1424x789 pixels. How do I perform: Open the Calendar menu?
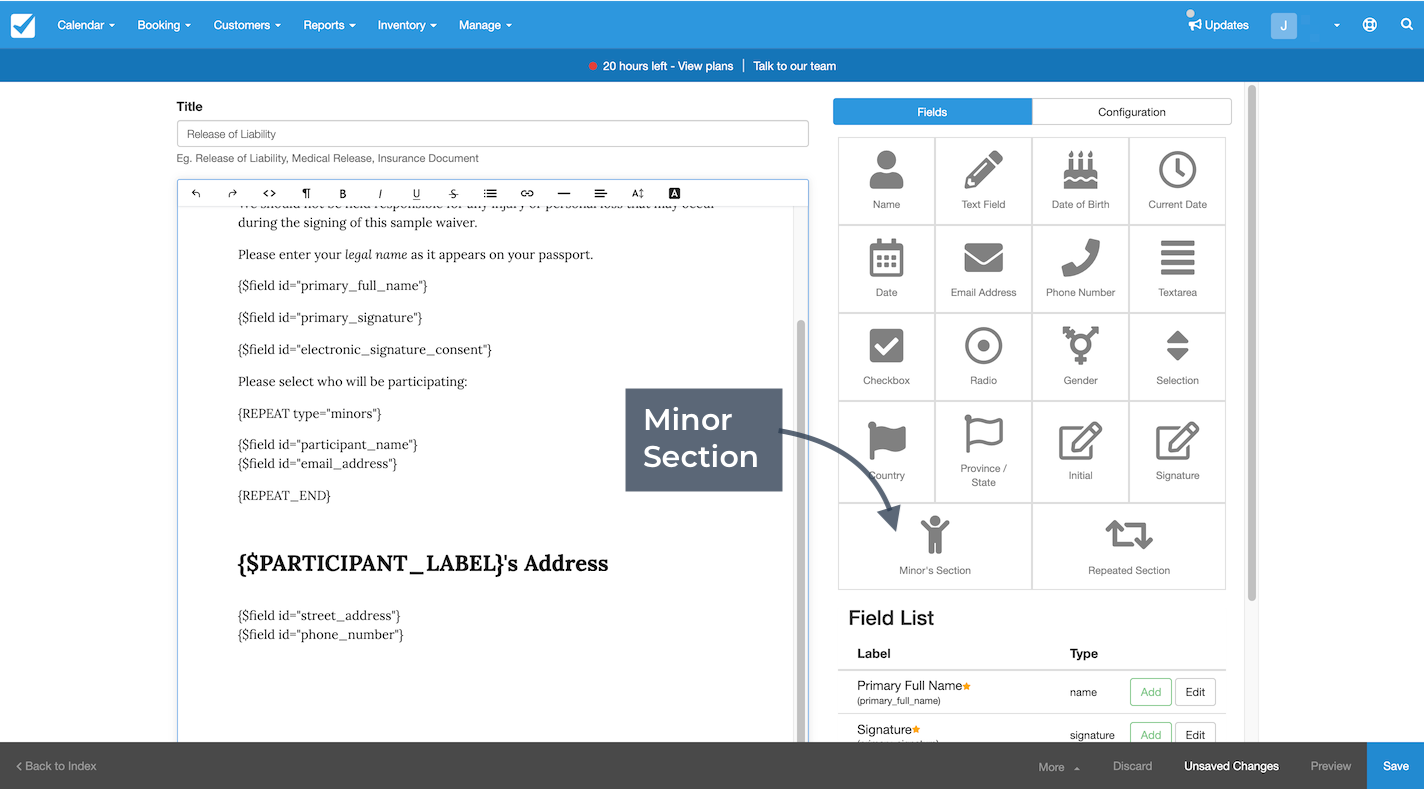(x=86, y=25)
